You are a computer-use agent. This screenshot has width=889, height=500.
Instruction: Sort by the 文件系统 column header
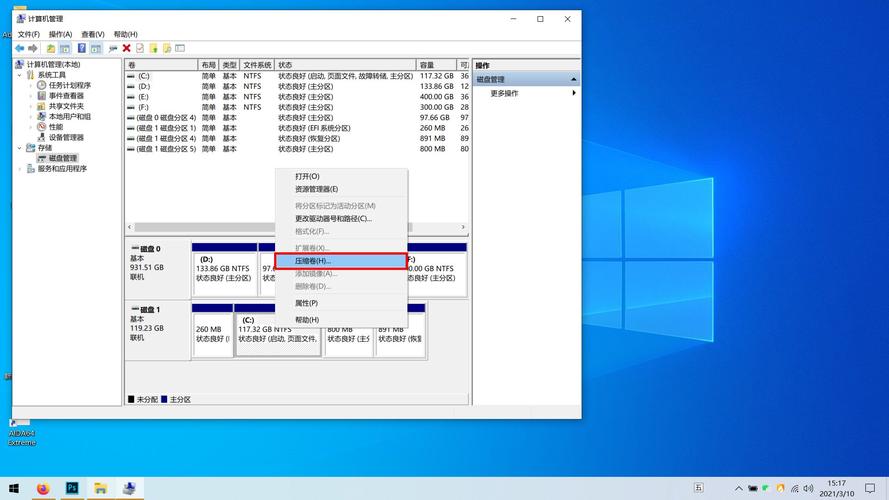coord(257,64)
